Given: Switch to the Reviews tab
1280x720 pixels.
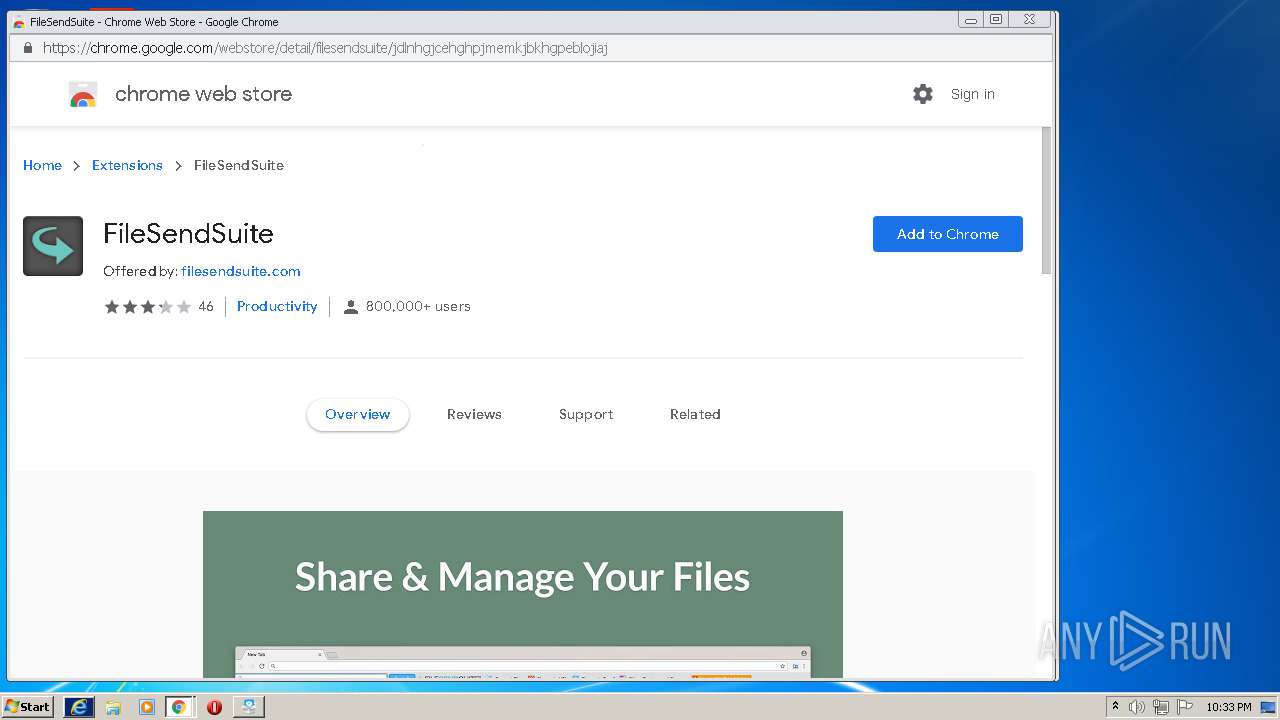Looking at the screenshot, I should coord(474,414).
